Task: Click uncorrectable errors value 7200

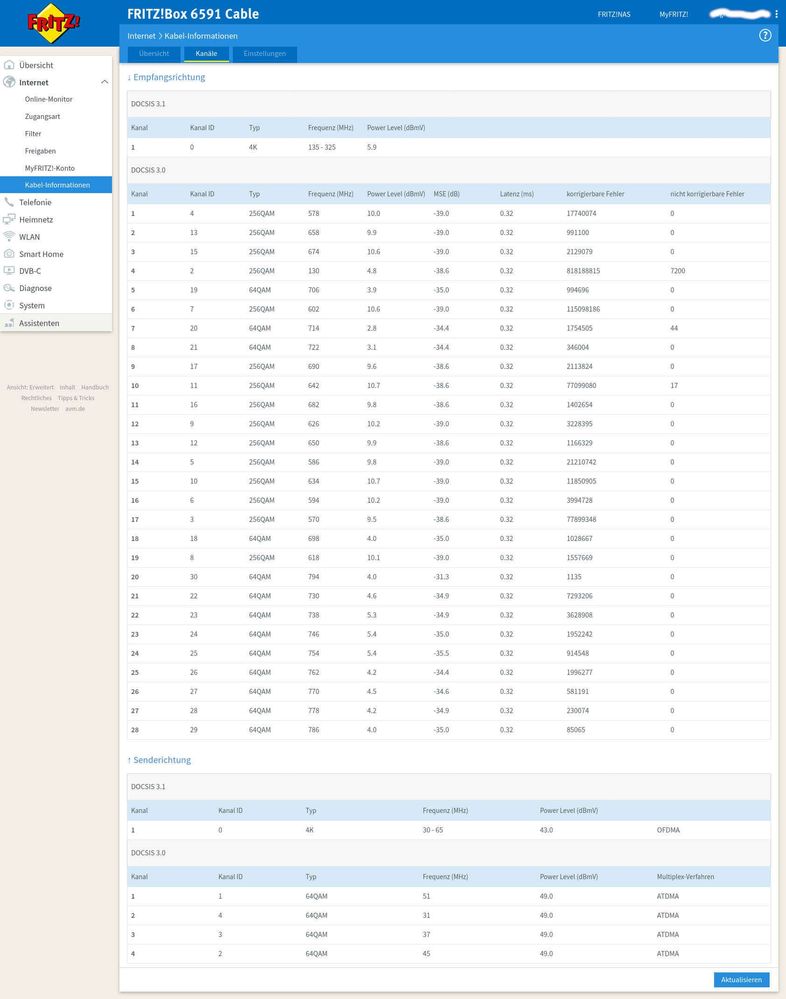Action: [x=678, y=271]
